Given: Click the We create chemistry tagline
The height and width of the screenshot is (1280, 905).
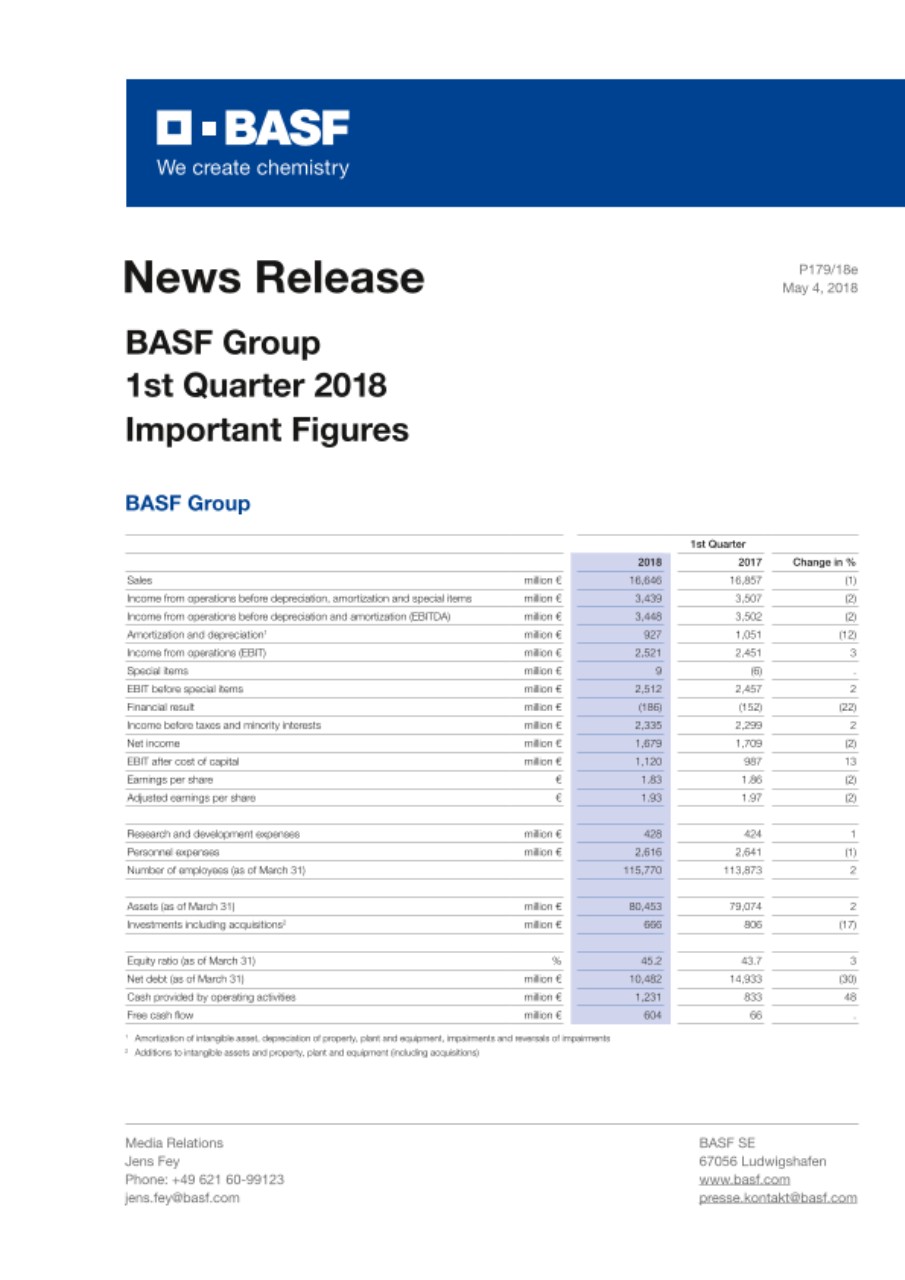Looking at the screenshot, I should click(x=251, y=168).
